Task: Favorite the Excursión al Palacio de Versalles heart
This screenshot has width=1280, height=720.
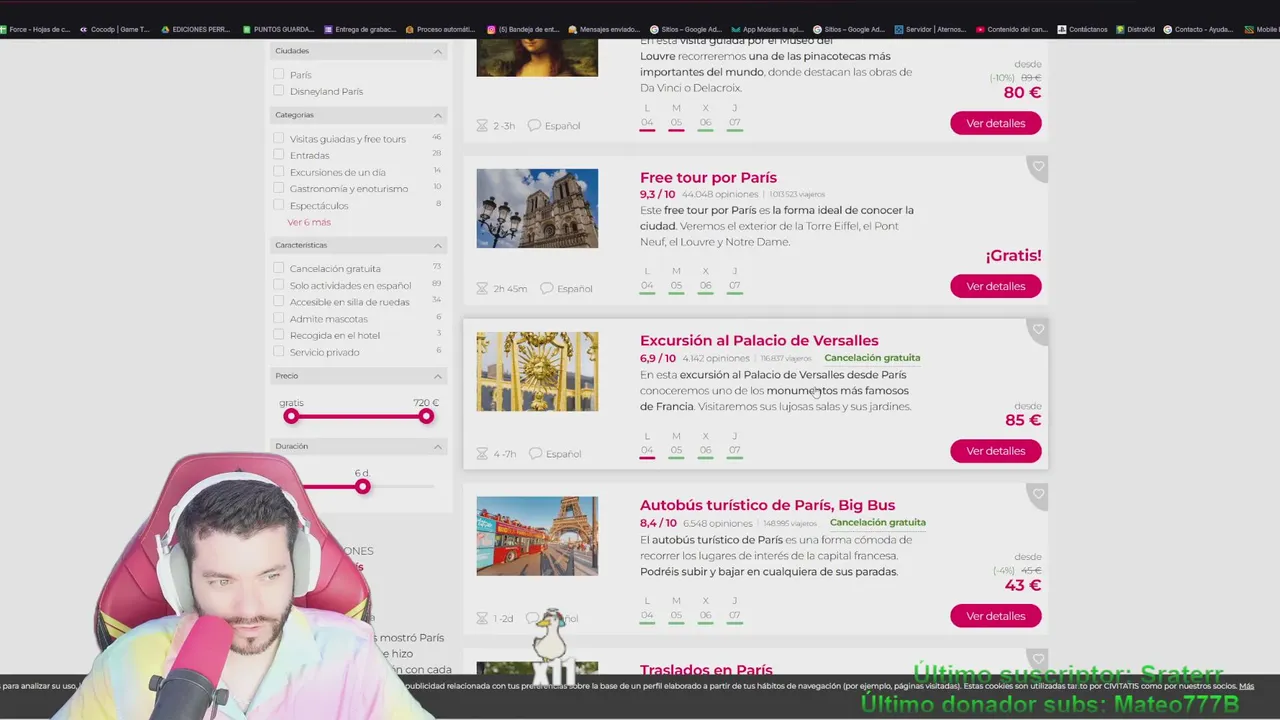Action: click(1038, 330)
